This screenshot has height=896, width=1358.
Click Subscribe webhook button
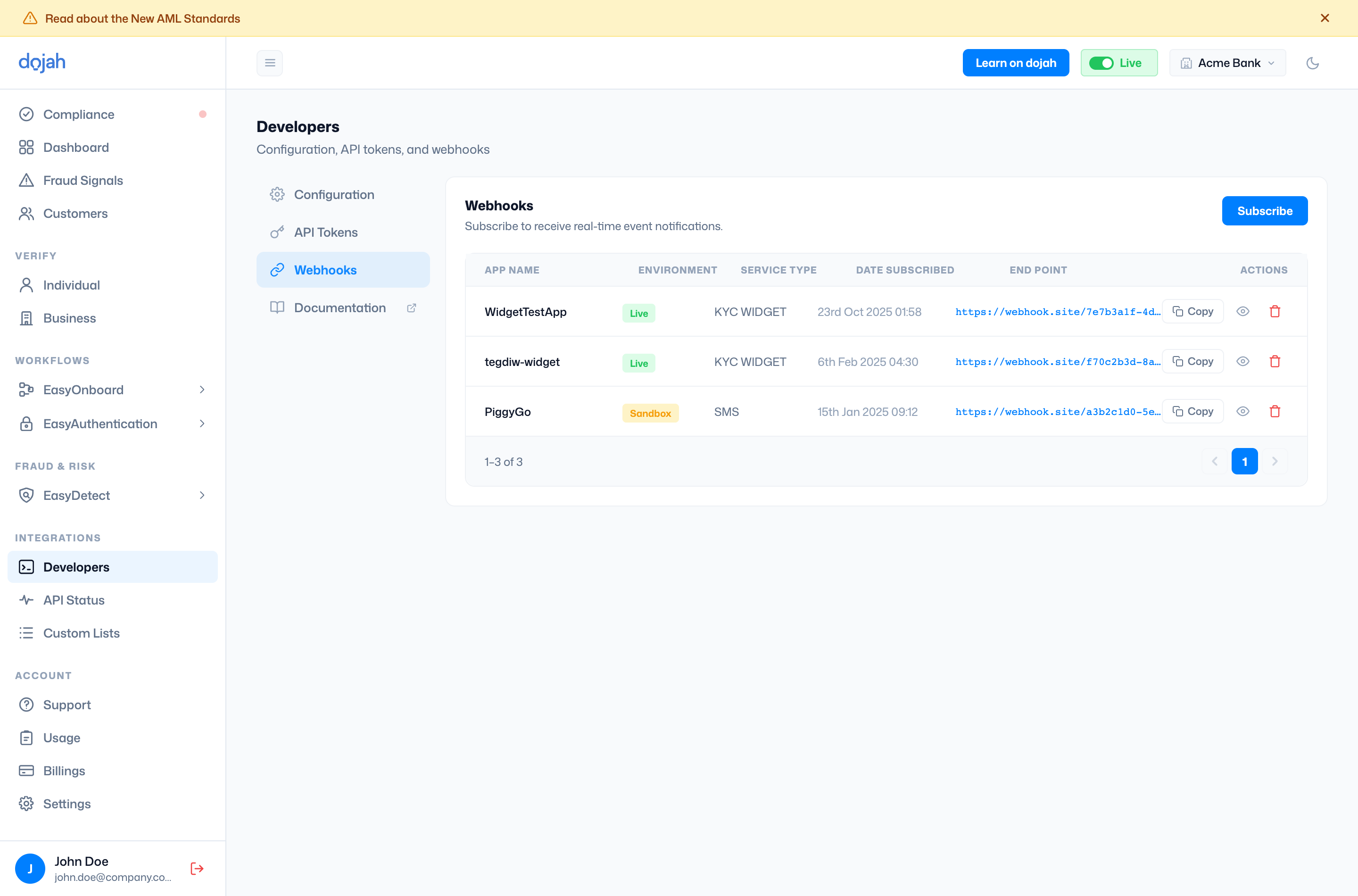pyautogui.click(x=1264, y=211)
